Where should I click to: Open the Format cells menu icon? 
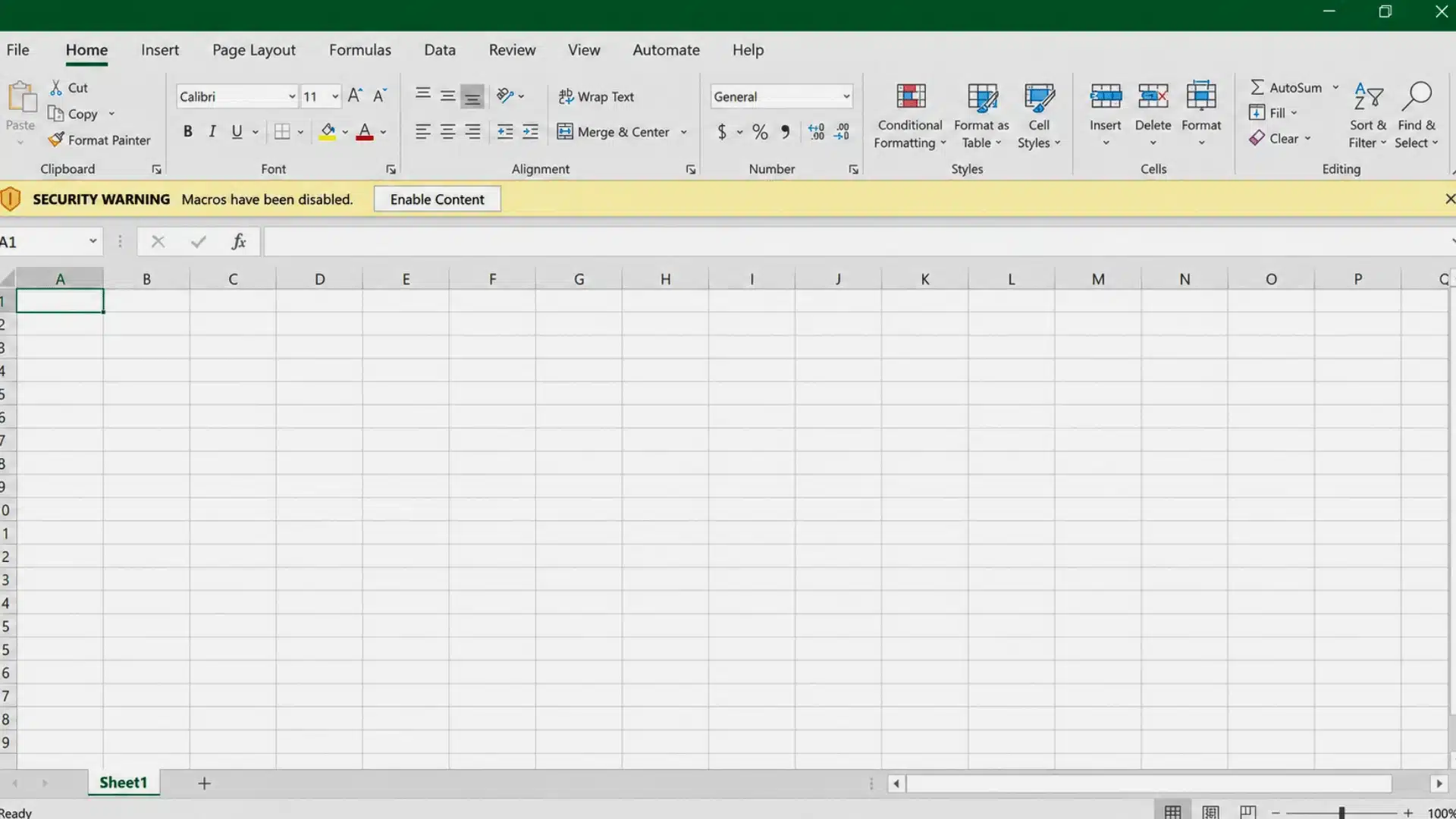pos(1201,97)
